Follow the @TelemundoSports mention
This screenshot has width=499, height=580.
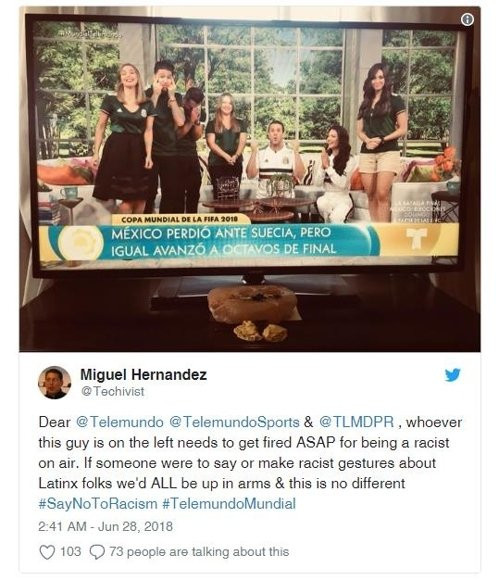coord(234,422)
